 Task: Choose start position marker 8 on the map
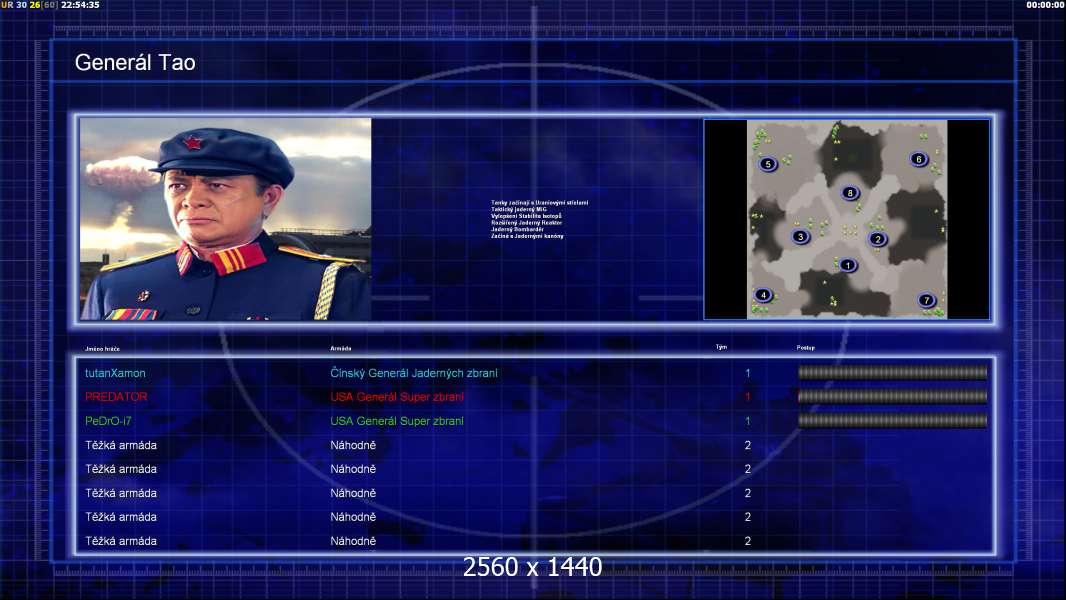[850, 193]
